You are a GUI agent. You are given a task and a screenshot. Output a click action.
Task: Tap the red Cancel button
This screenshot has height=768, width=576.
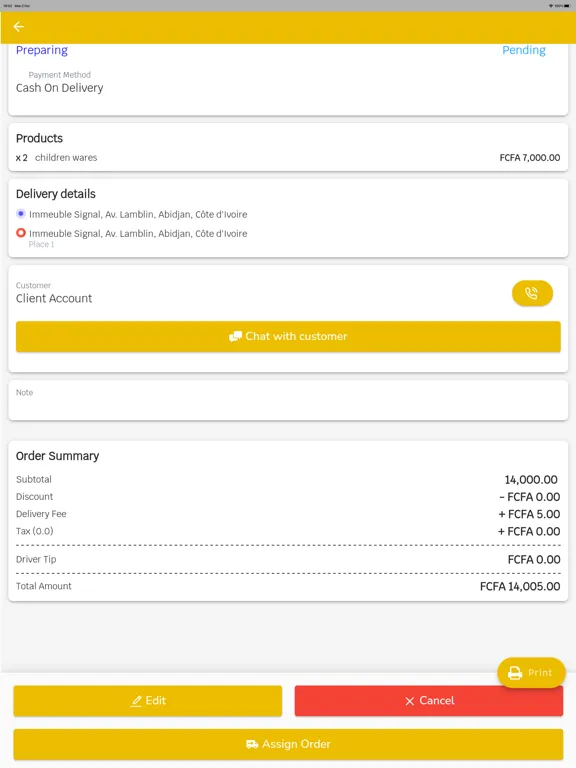pos(429,701)
